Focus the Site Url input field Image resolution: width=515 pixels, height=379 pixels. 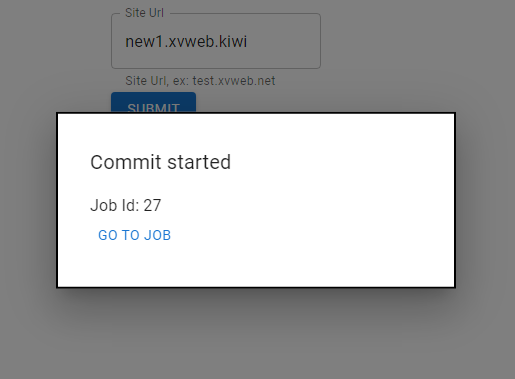point(216,41)
